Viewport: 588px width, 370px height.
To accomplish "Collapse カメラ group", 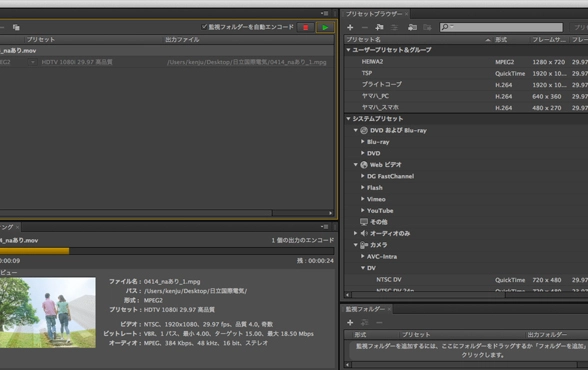I will click(x=356, y=245).
